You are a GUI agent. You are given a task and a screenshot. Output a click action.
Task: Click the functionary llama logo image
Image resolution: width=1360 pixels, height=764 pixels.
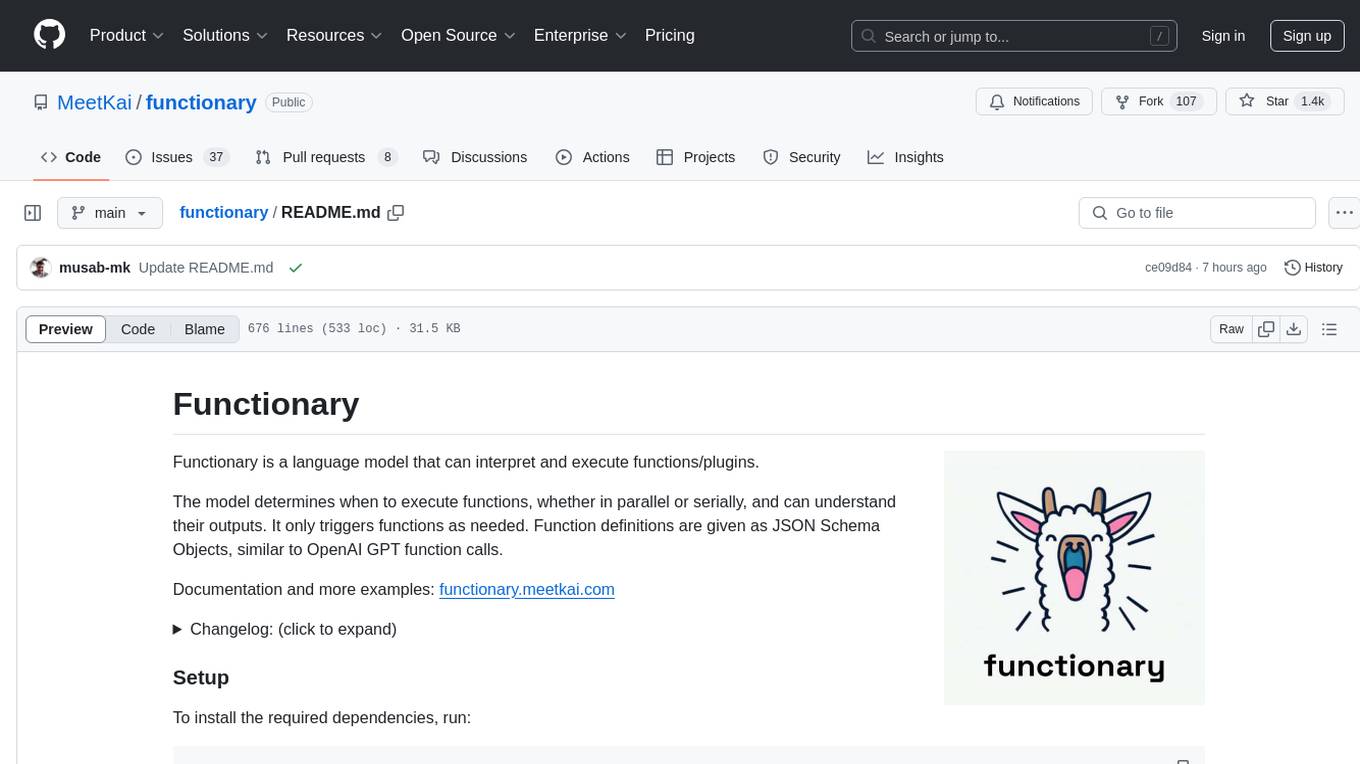click(1074, 577)
